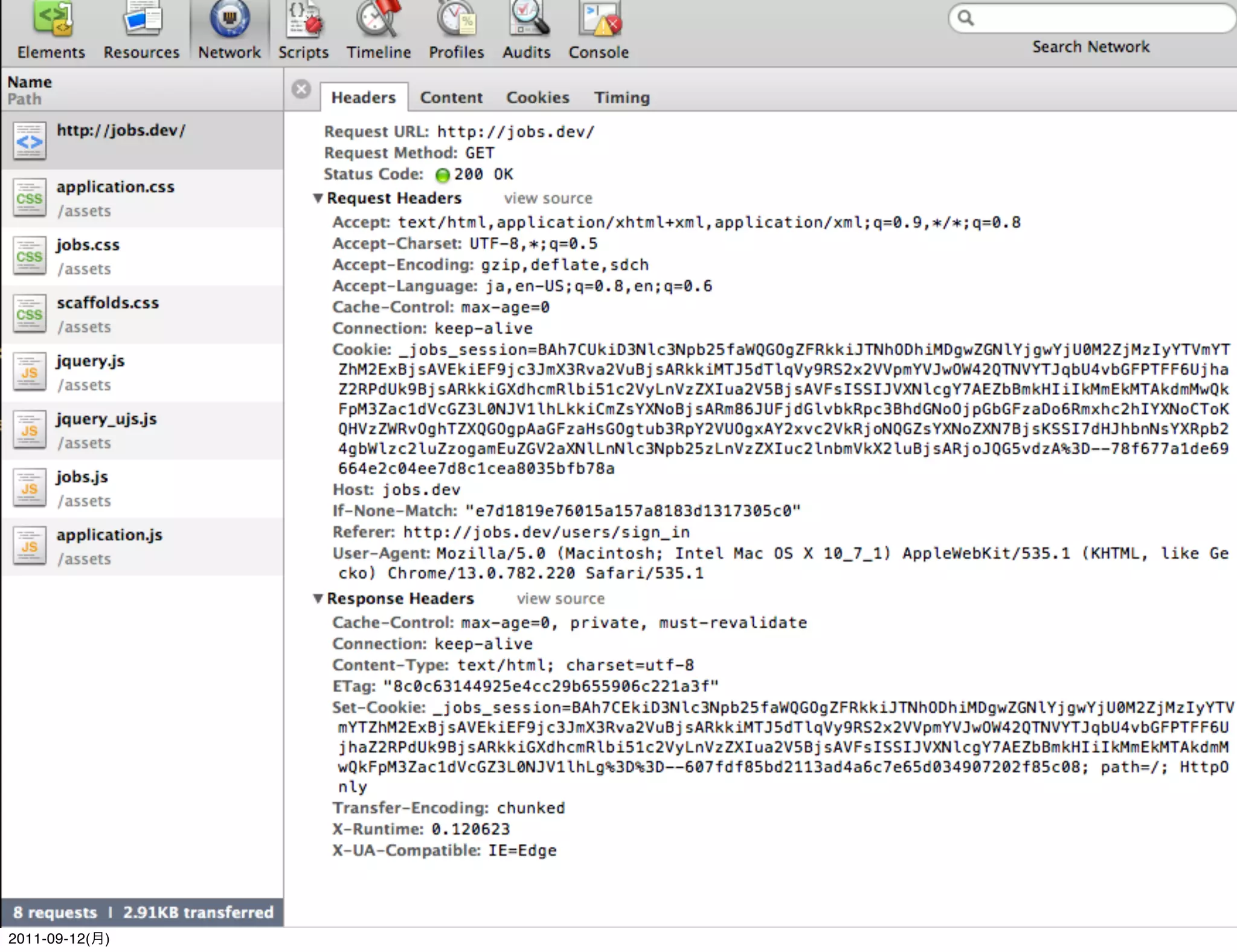Screen dimensions: 1237x952
Task: Switch to the Content tab
Action: point(451,97)
